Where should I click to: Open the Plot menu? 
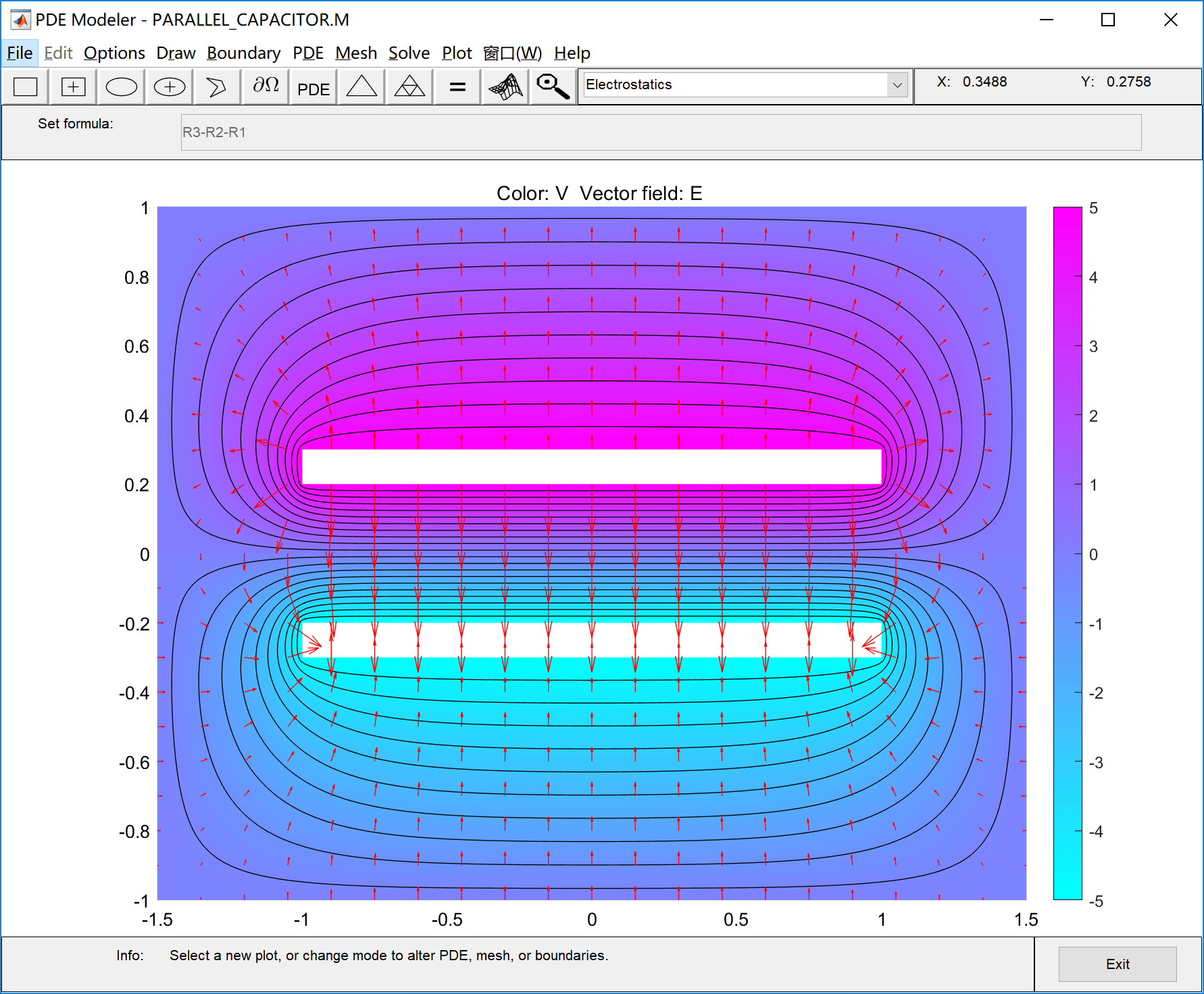pyautogui.click(x=457, y=53)
